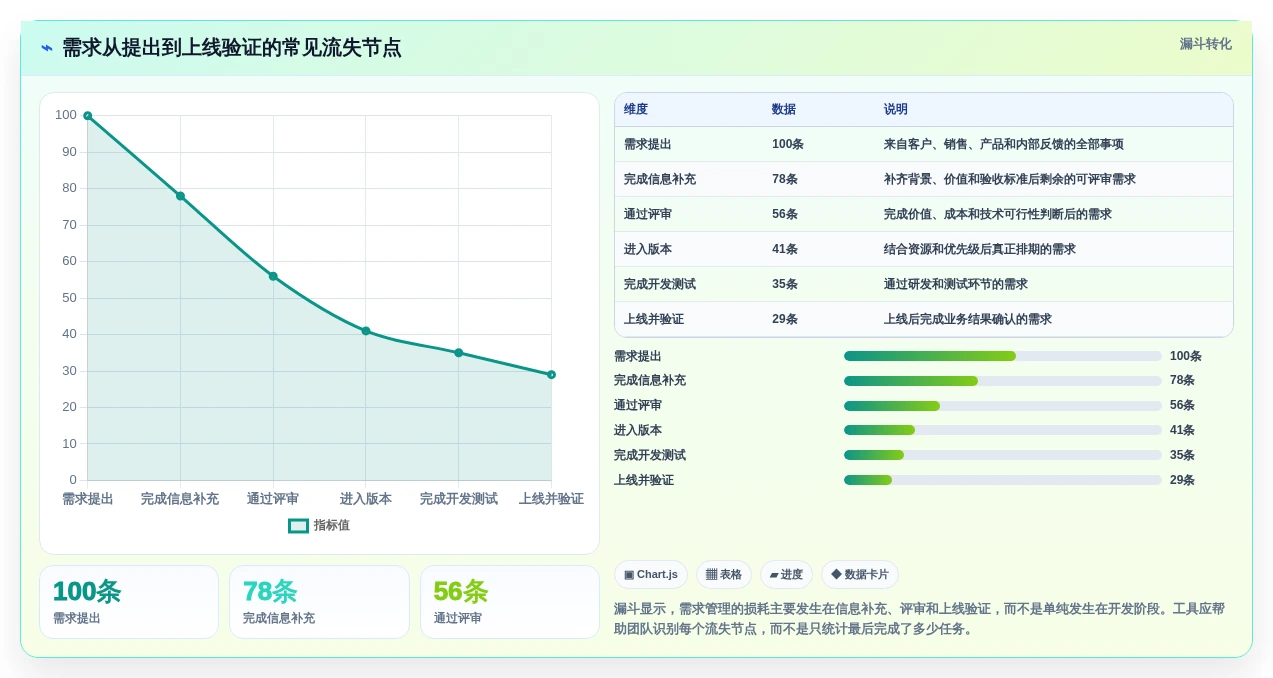
Task: Toggle the 指标值 legend swatch
Action: click(298, 526)
